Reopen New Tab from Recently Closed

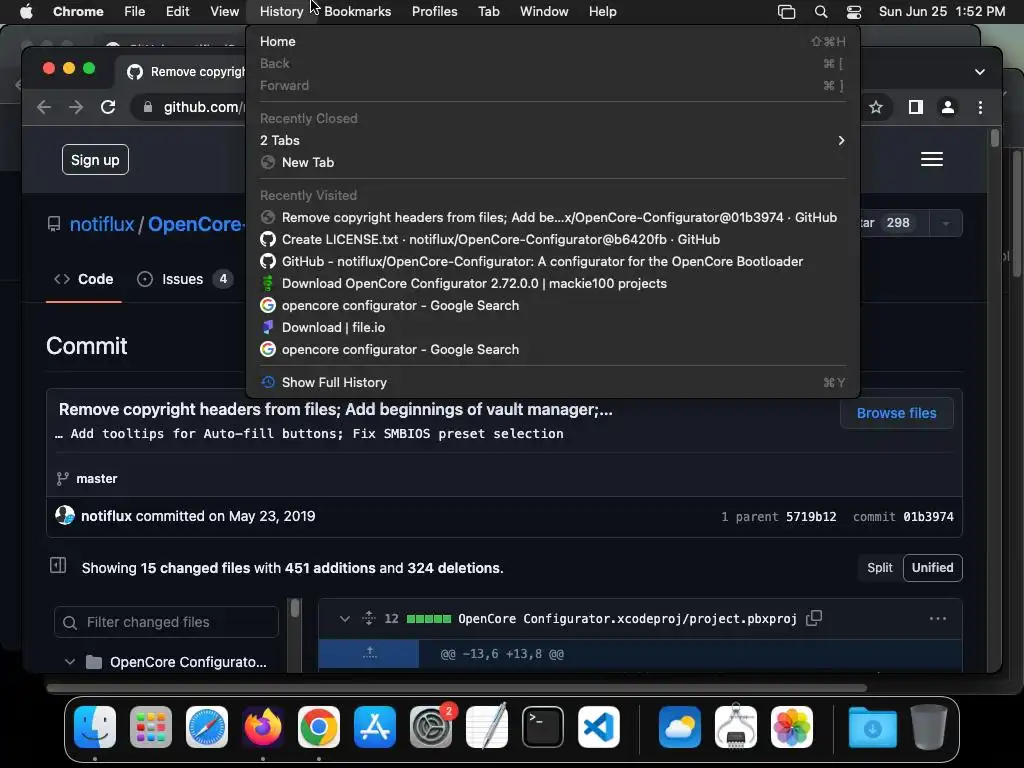click(x=552, y=163)
